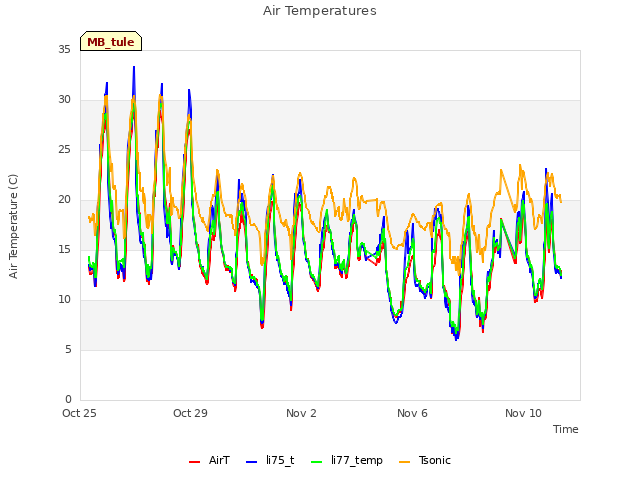The width and height of the screenshot is (640, 480).
Task: Toggle the AirT legend entry
Action: click(209, 460)
